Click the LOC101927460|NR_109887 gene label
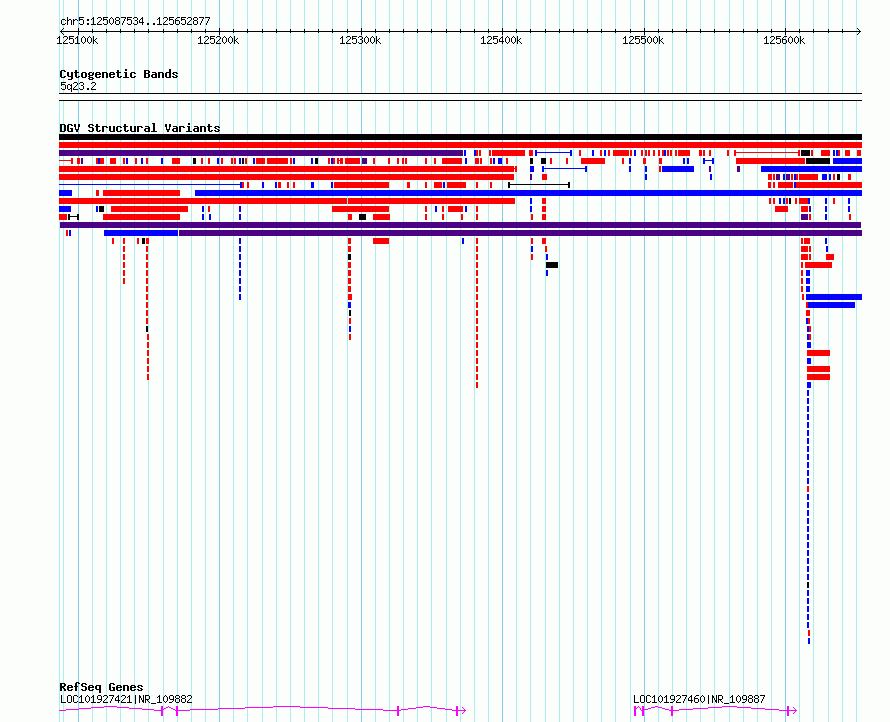The height and width of the screenshot is (722, 890). click(x=699, y=699)
